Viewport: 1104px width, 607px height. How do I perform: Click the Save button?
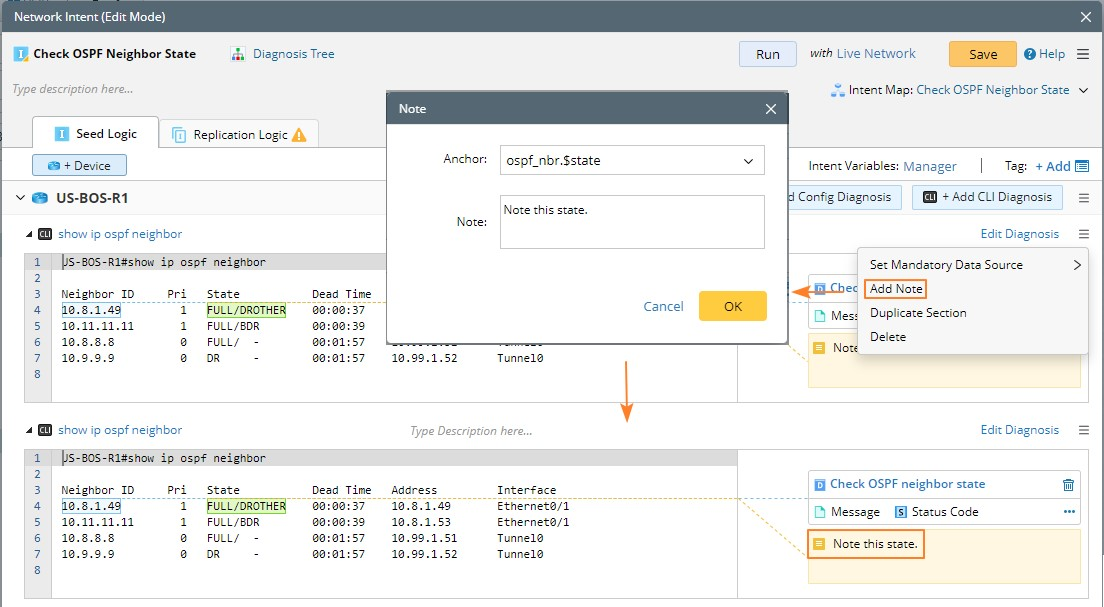tap(982, 54)
